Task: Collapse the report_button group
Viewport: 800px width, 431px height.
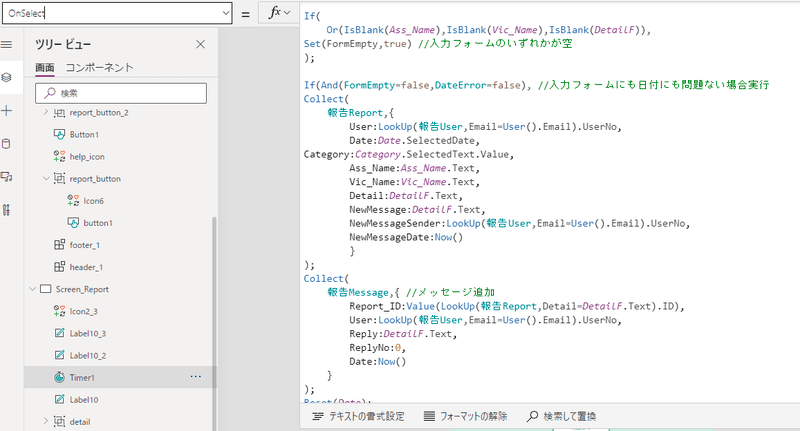Action: click(45, 179)
